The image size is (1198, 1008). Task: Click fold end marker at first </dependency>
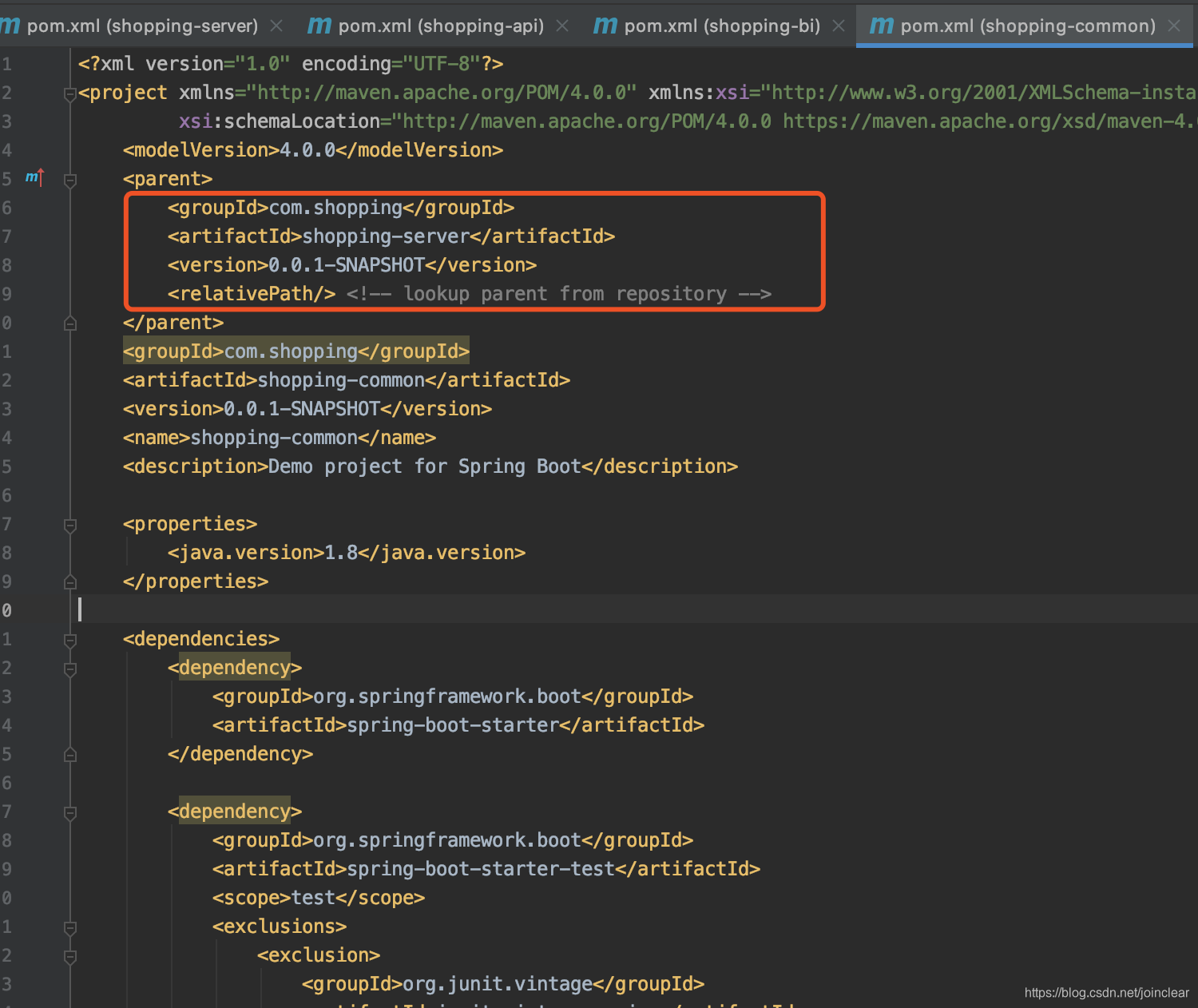pos(70,754)
